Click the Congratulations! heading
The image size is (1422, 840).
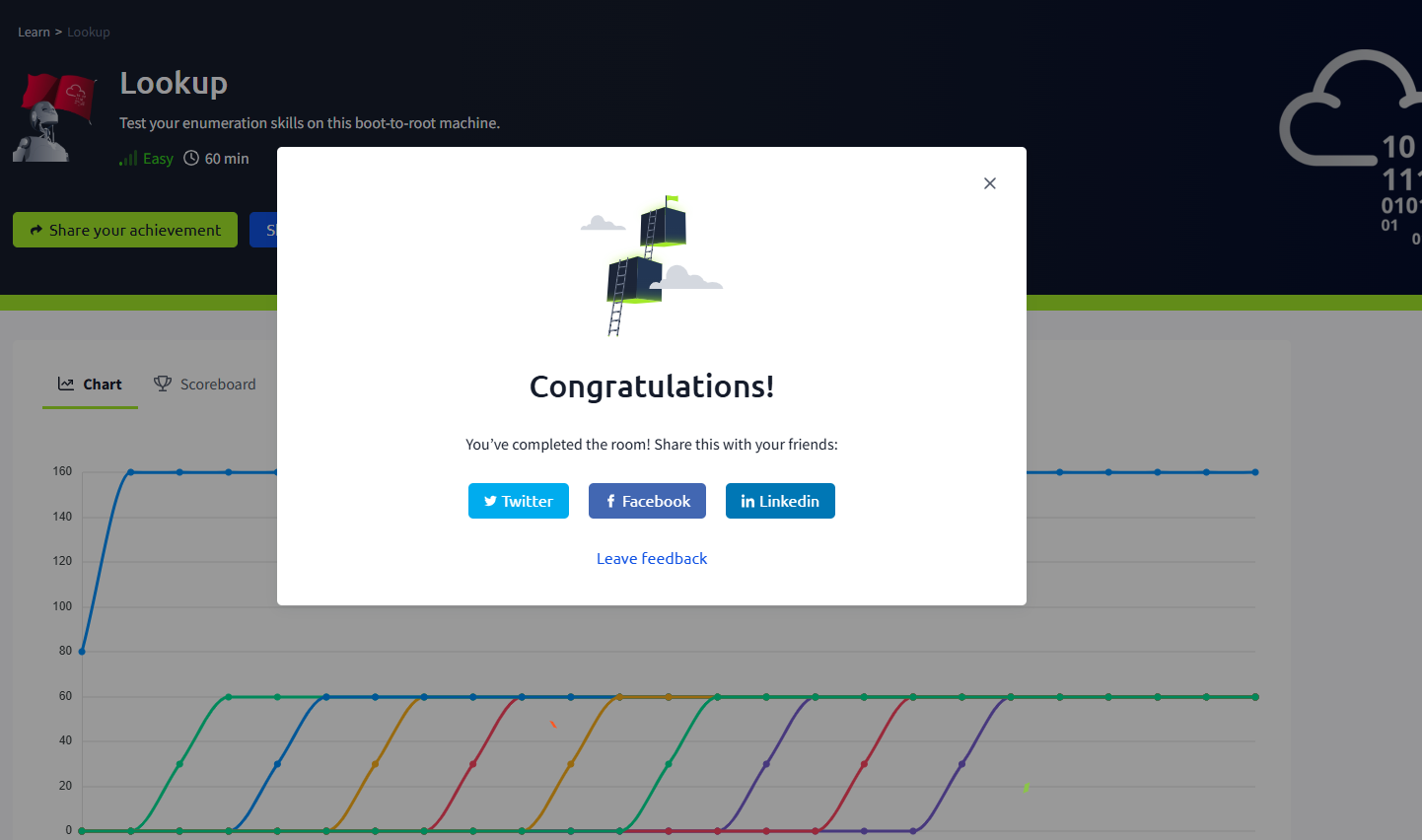coord(652,385)
